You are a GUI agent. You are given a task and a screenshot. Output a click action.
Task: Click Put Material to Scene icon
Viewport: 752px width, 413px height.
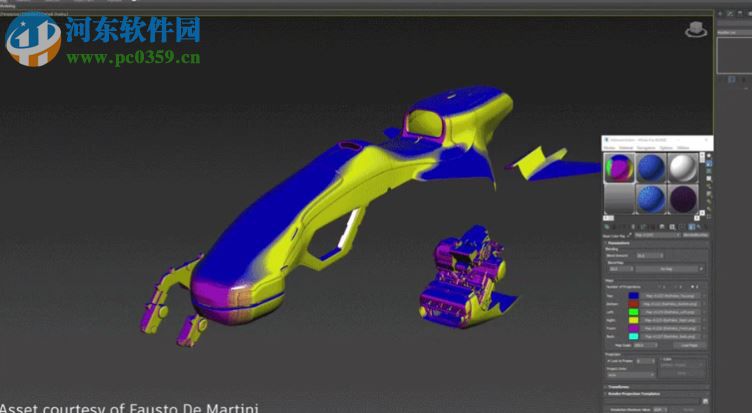click(x=615, y=227)
